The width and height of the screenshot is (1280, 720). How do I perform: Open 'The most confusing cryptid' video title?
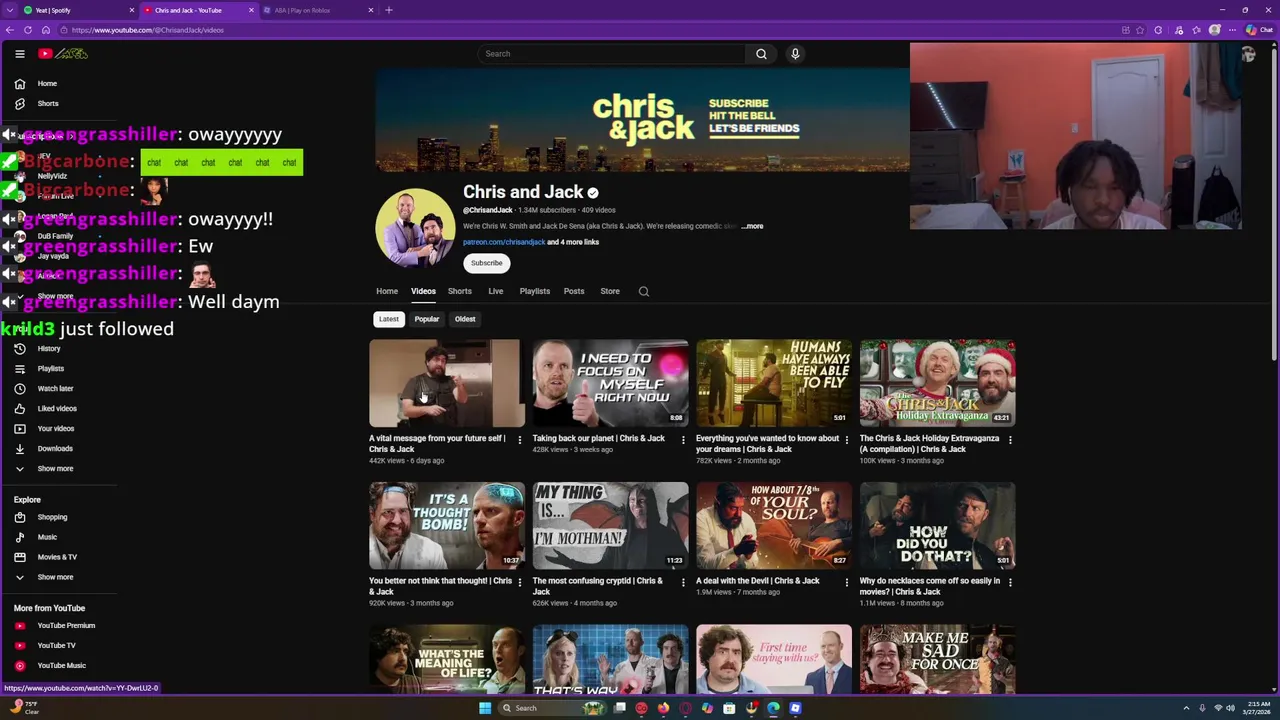tap(599, 586)
